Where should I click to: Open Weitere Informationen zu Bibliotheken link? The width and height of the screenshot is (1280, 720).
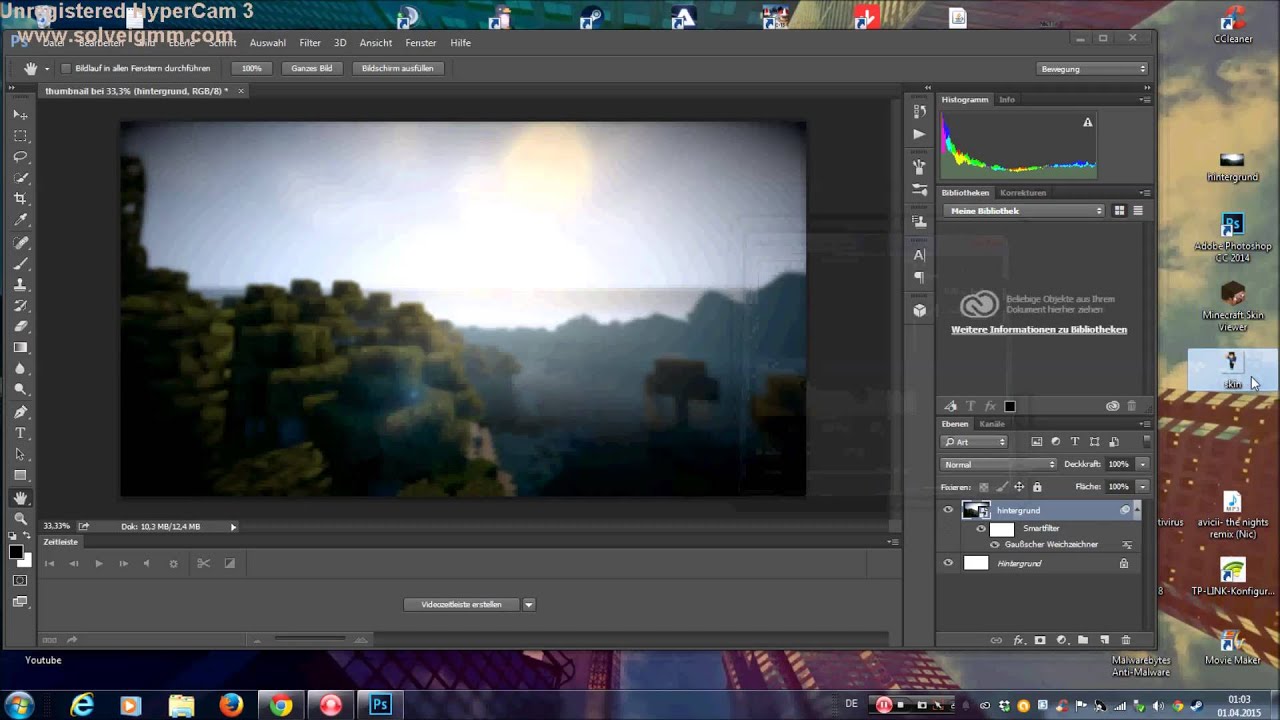click(x=1039, y=330)
